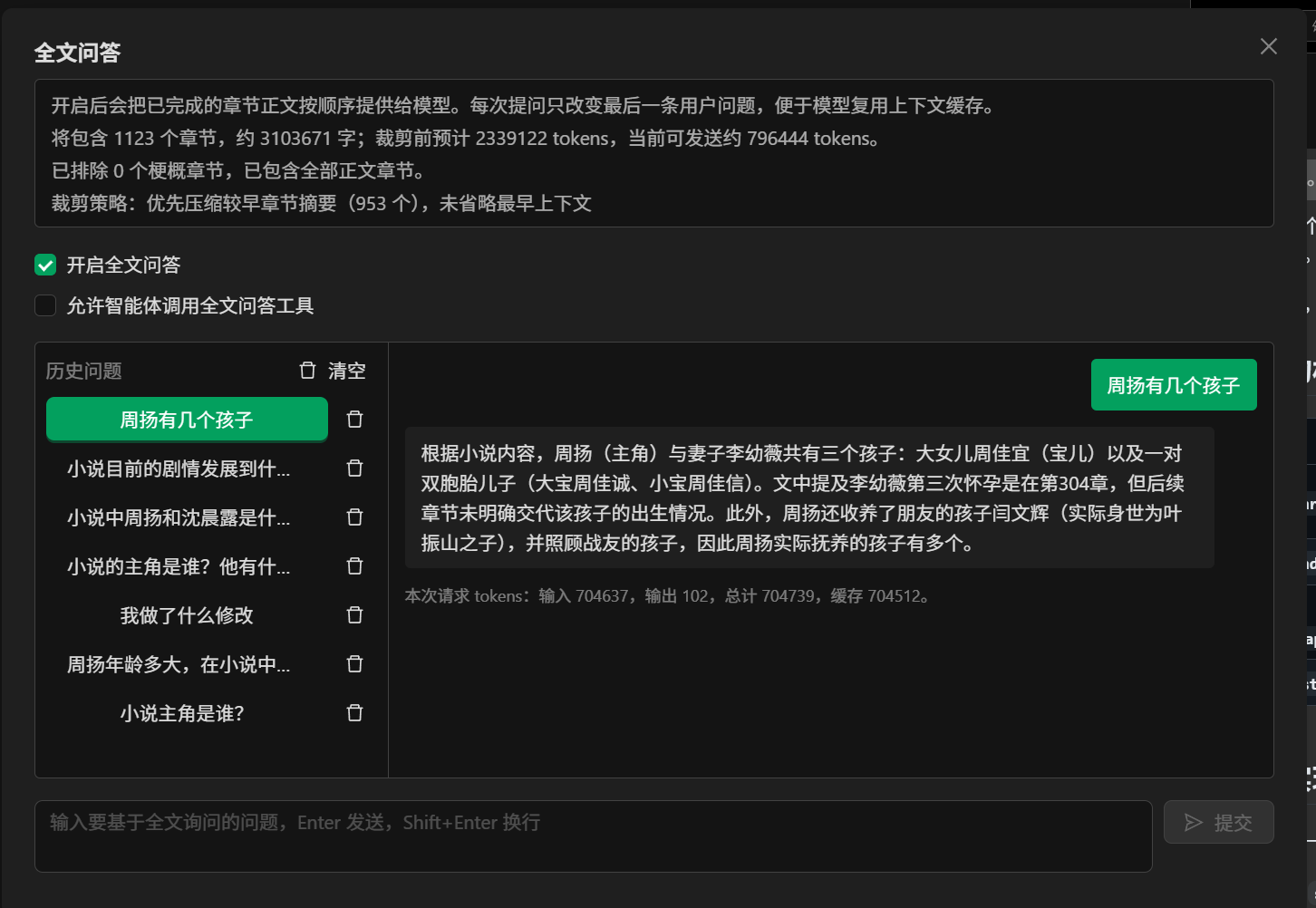The width and height of the screenshot is (1316, 908).
Task: Delete the '周扬年龄多大' history entry
Action: point(354,664)
